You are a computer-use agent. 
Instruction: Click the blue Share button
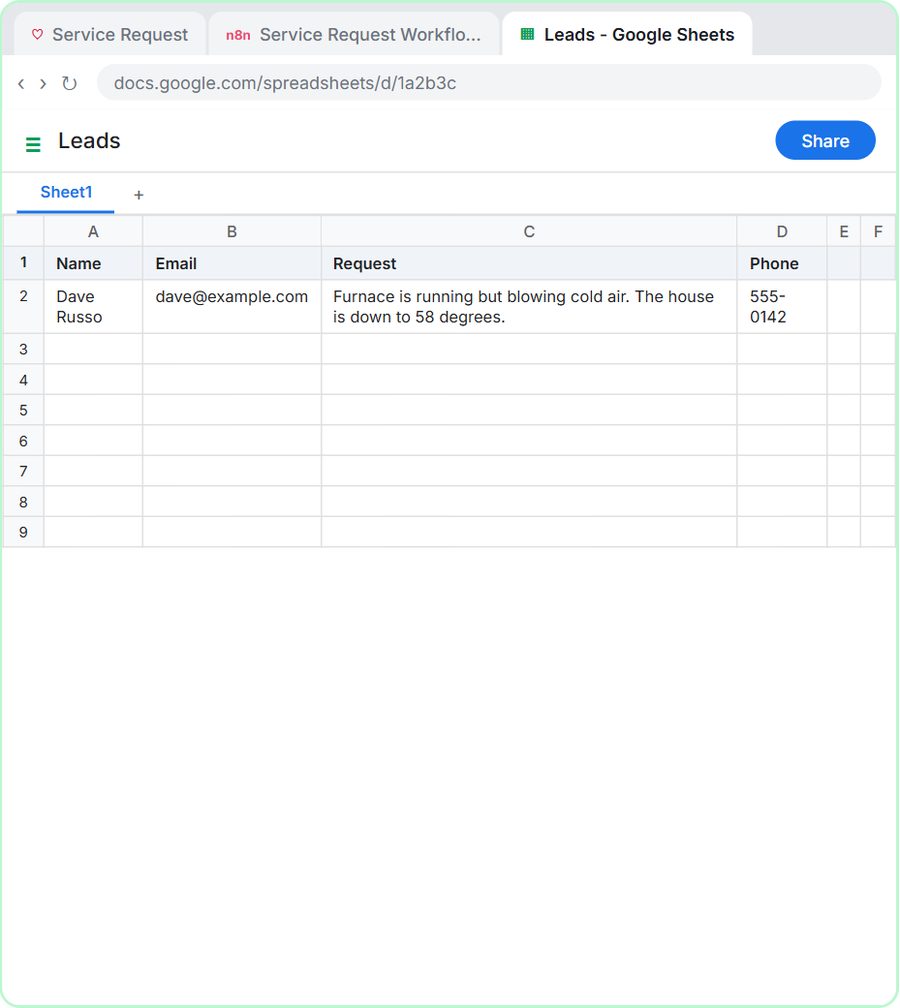(x=825, y=140)
